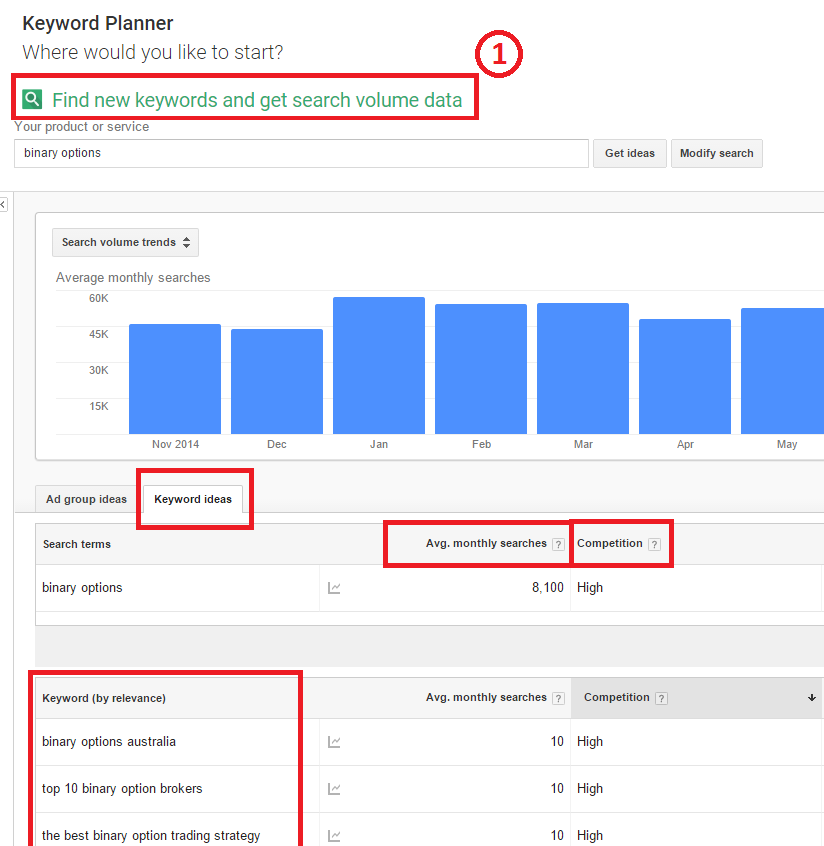
Task: Select keyword top 10 binary option brokers
Action: point(122,789)
